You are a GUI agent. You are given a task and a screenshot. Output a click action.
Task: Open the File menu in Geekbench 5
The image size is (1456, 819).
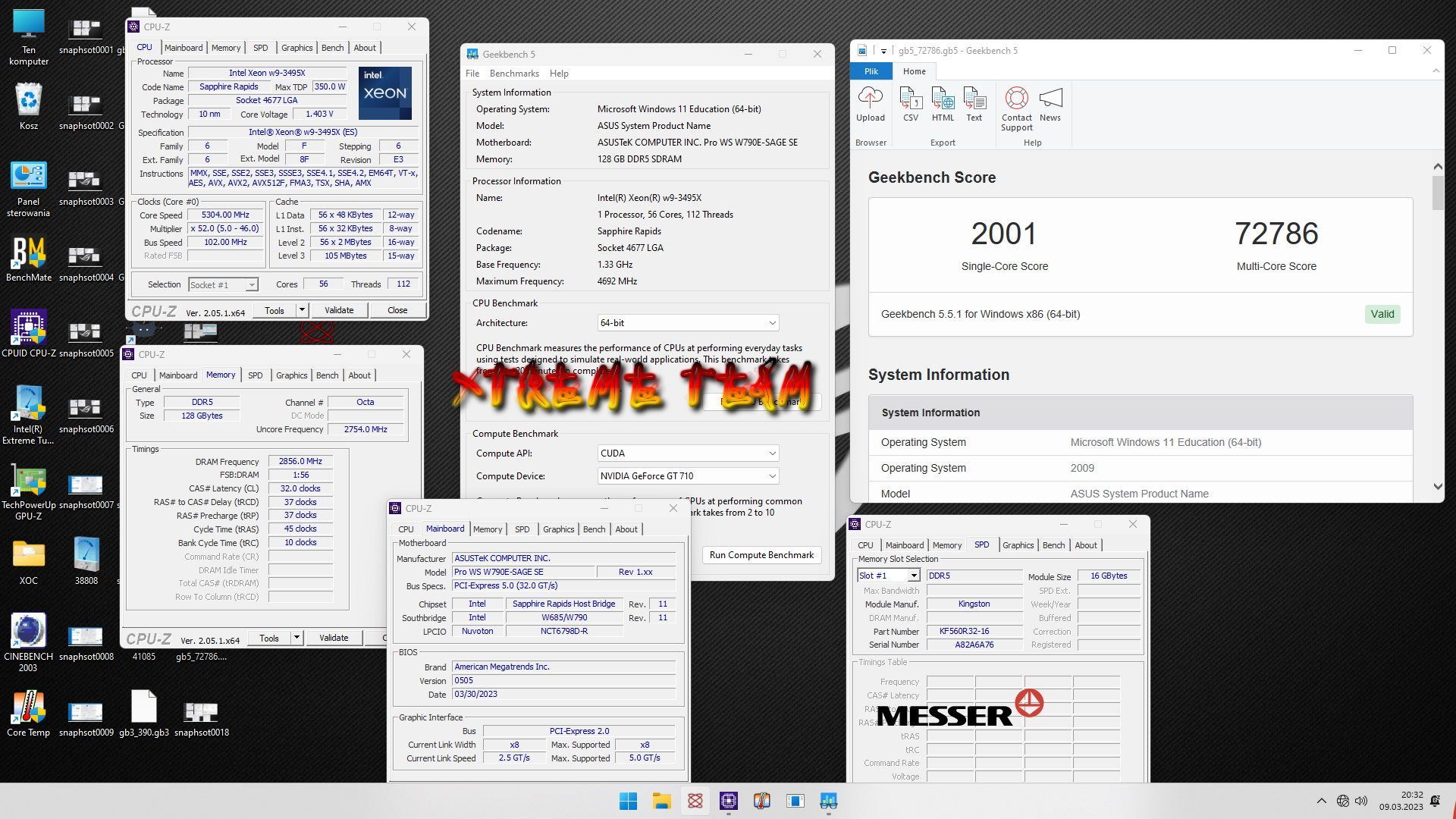click(472, 74)
